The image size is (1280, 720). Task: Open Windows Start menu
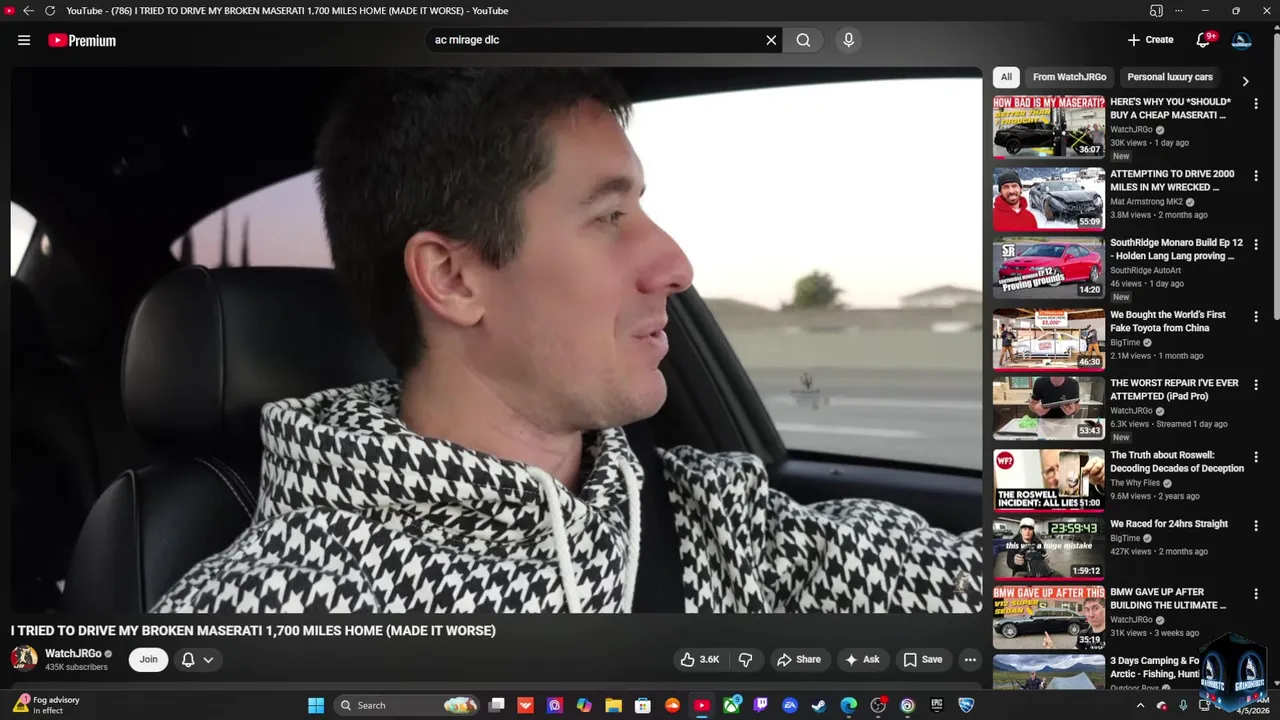316,705
